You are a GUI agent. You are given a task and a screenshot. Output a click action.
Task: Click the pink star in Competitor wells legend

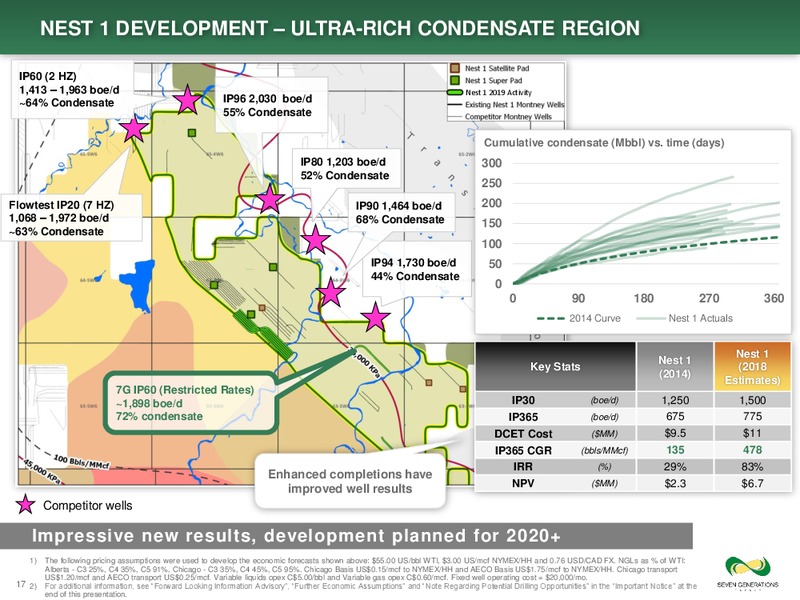pyautogui.click(x=26, y=505)
